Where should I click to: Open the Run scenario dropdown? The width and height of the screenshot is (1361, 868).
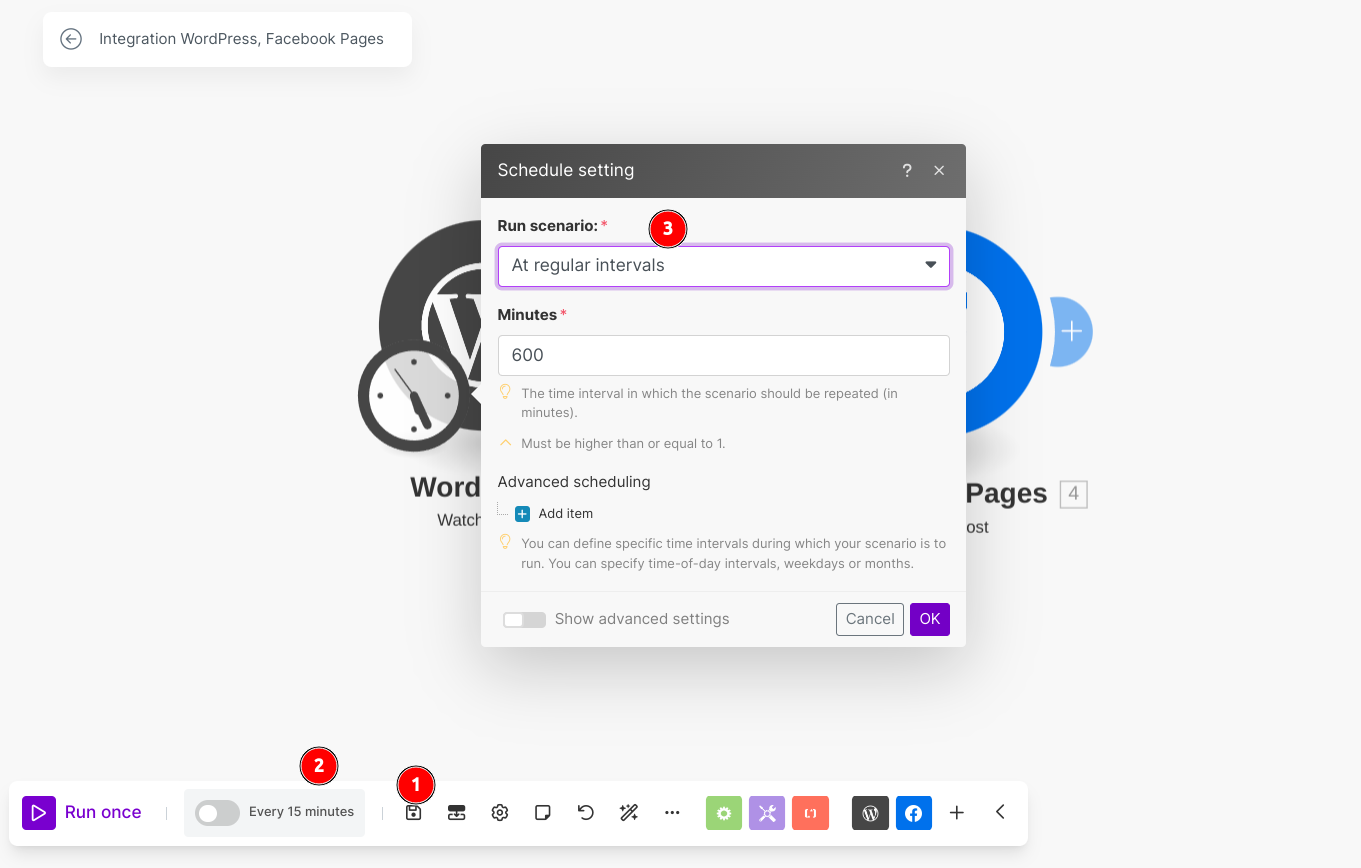point(723,266)
